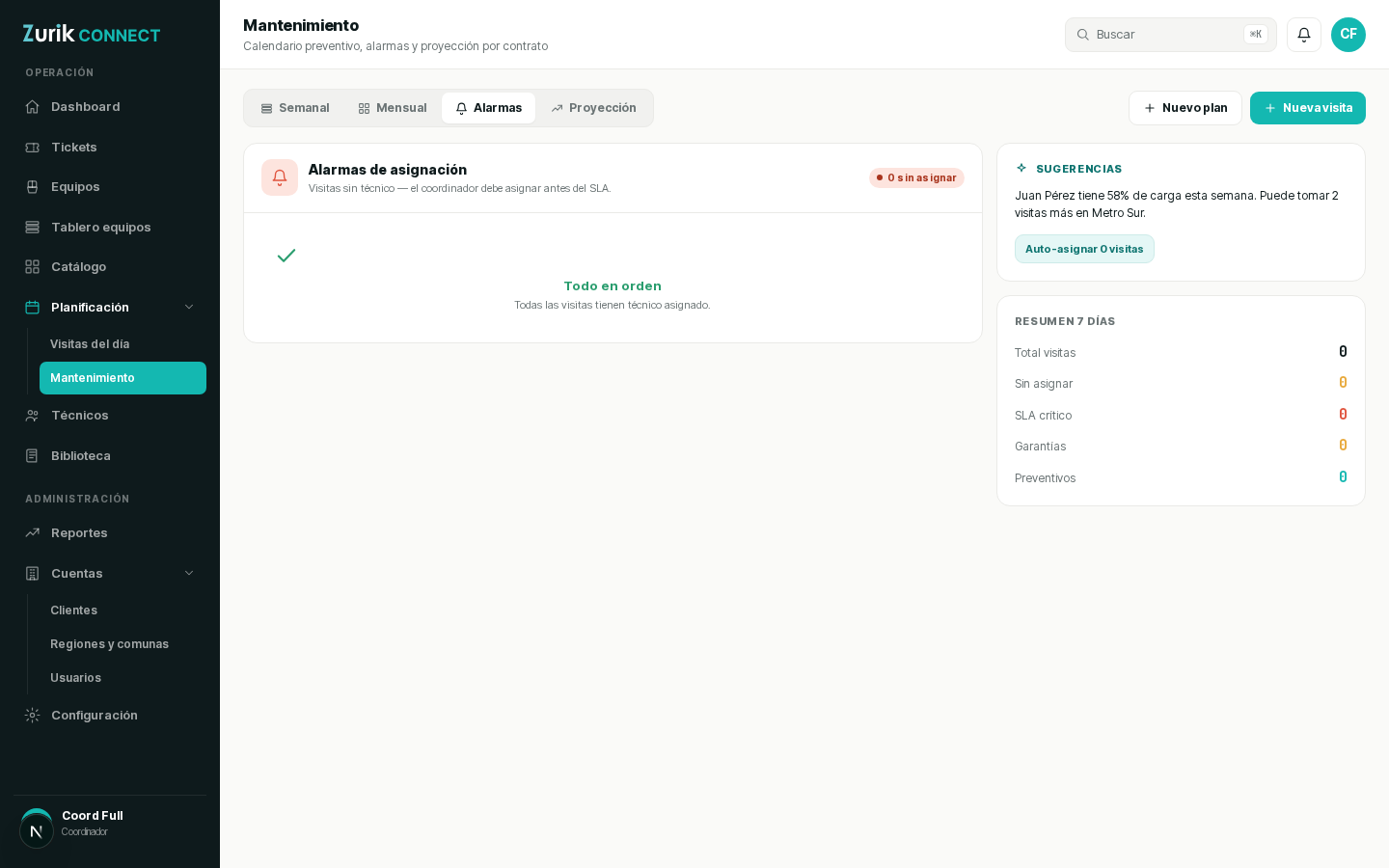Open the notifications bell icon

click(1304, 35)
